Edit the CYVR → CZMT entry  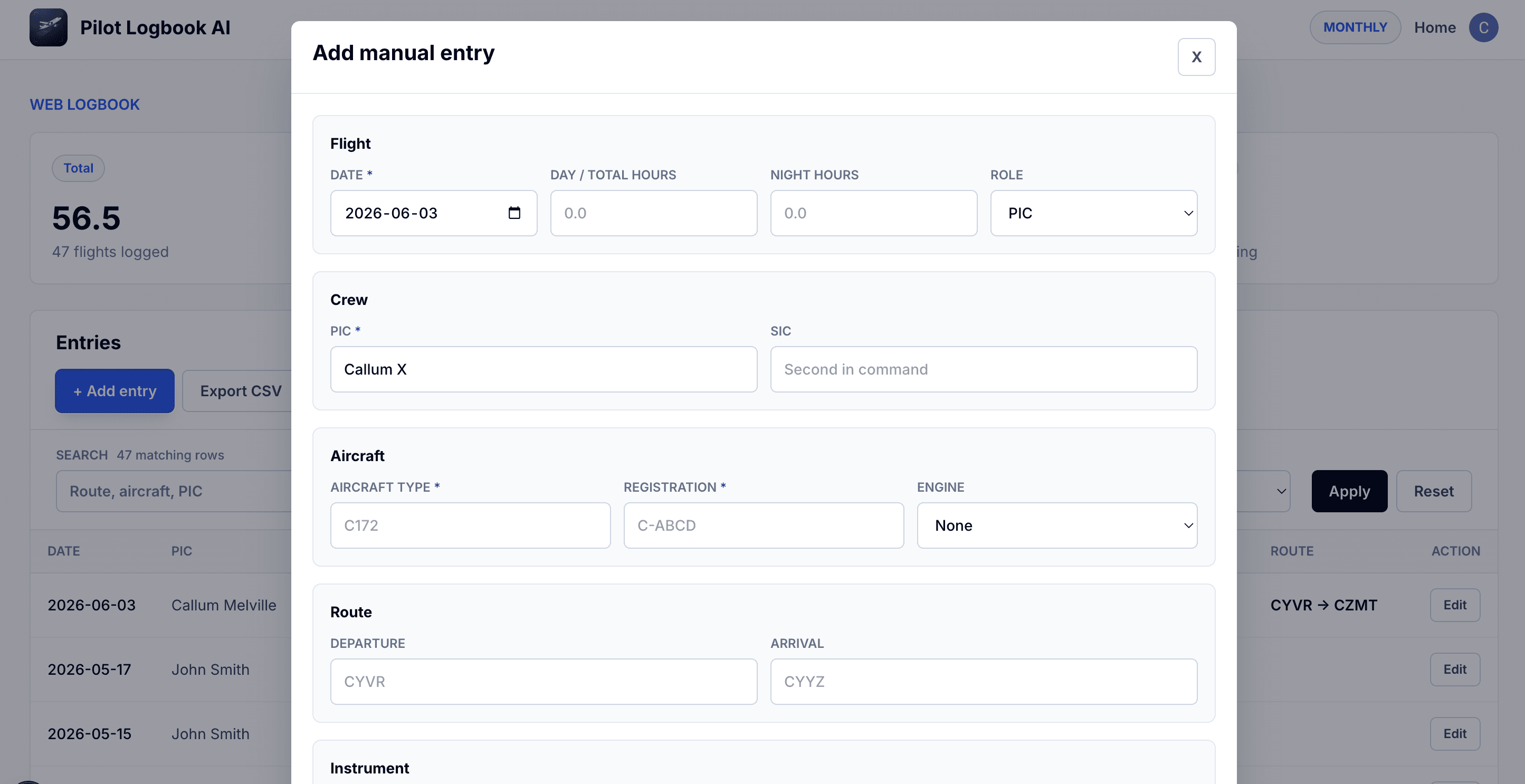pyautogui.click(x=1454, y=605)
